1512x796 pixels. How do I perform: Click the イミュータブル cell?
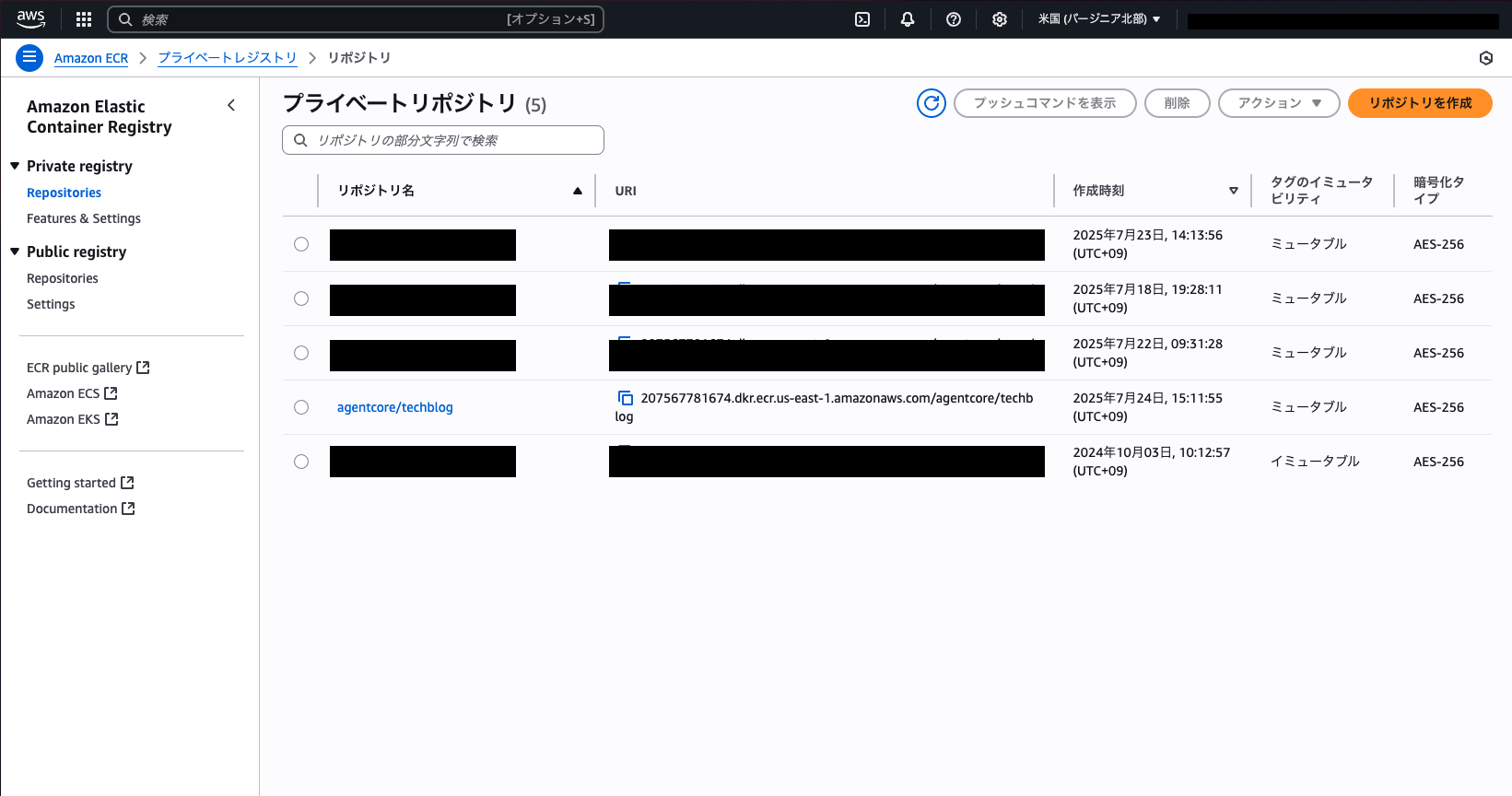tap(1315, 462)
